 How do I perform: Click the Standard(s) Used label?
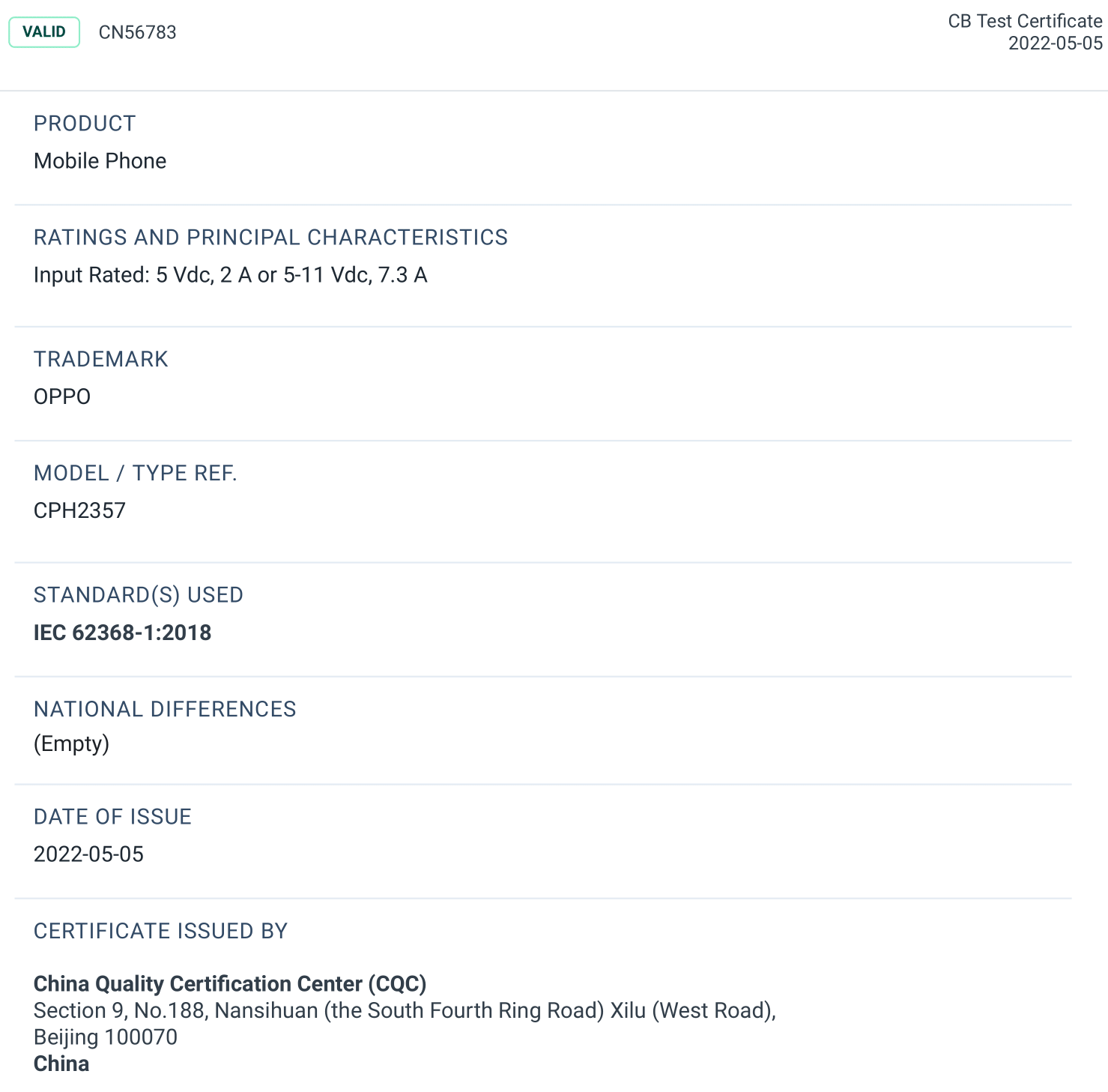click(x=139, y=595)
